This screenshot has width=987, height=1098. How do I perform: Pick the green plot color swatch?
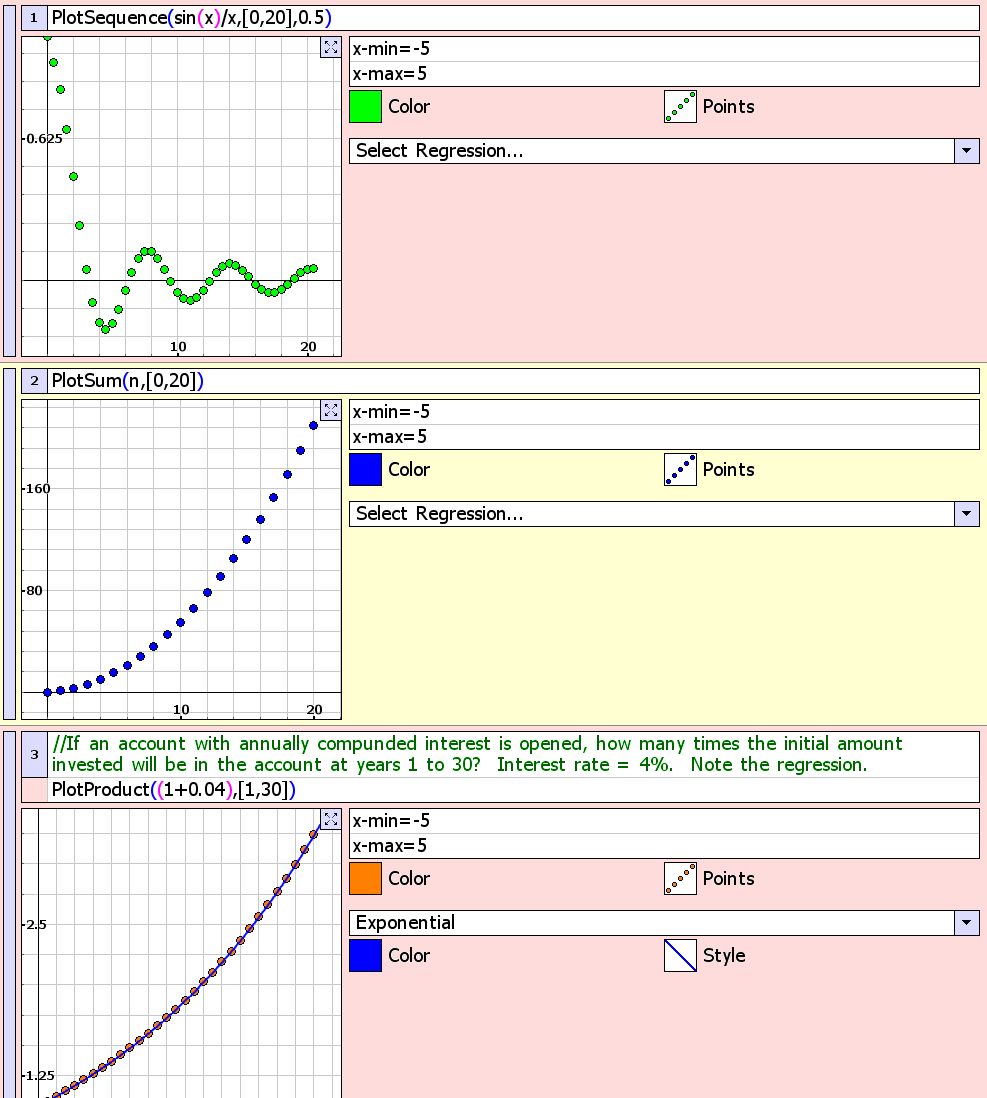click(366, 106)
